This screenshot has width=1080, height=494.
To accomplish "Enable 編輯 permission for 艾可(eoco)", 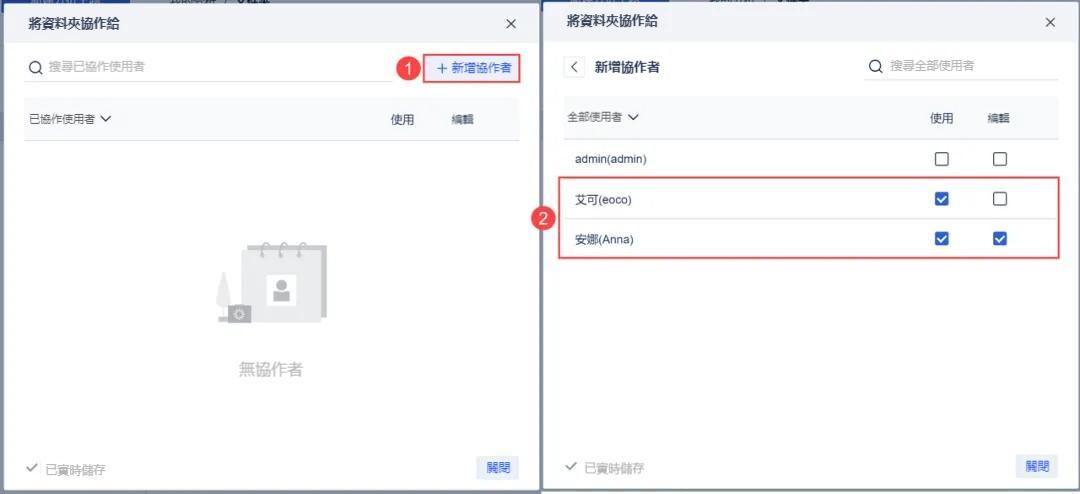I will (1000, 199).
